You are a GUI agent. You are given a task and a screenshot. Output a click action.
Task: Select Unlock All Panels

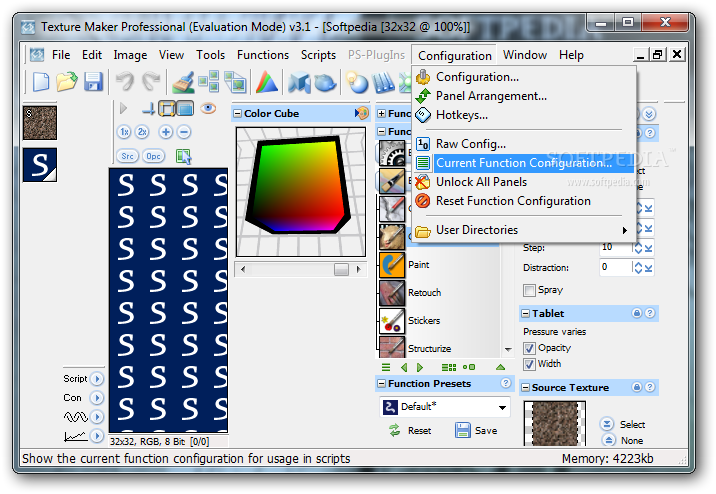(x=524, y=182)
